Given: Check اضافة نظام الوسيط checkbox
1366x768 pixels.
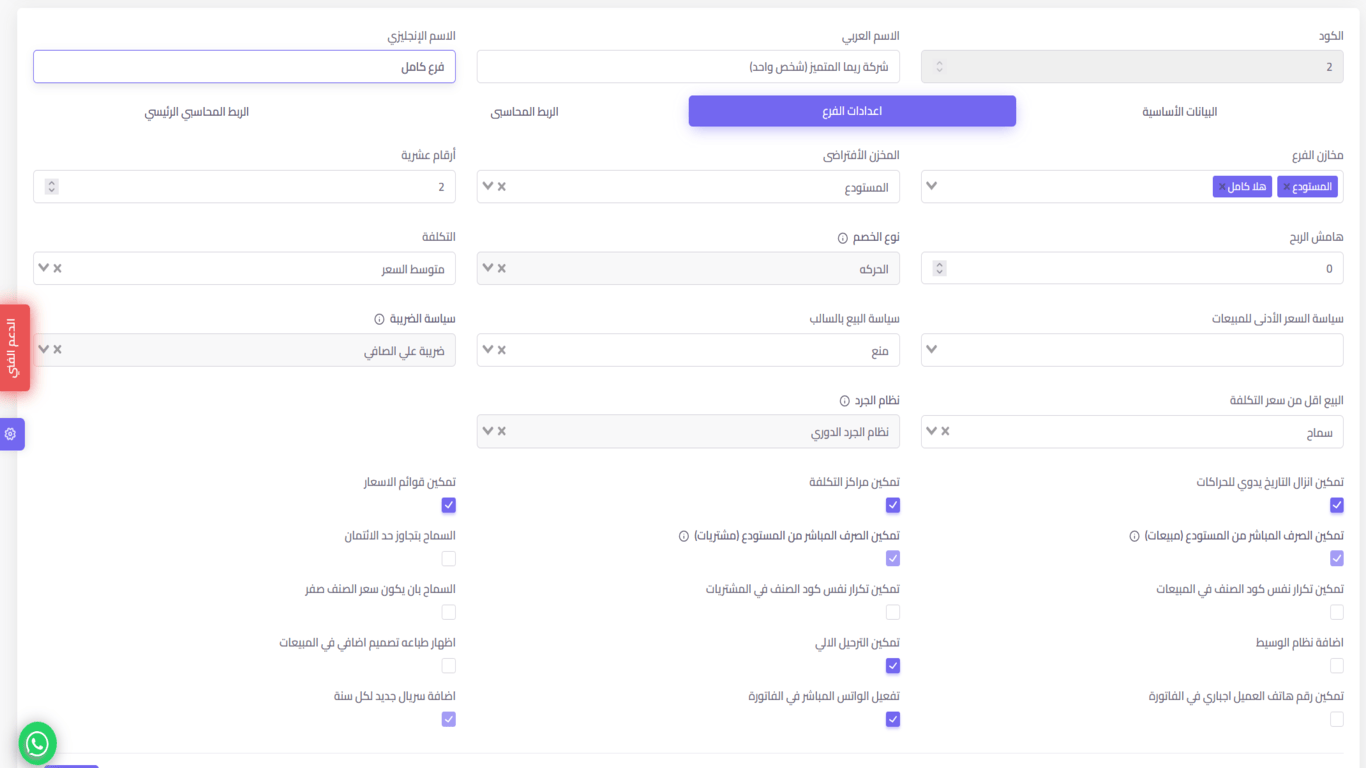Looking at the screenshot, I should pyautogui.click(x=1337, y=665).
